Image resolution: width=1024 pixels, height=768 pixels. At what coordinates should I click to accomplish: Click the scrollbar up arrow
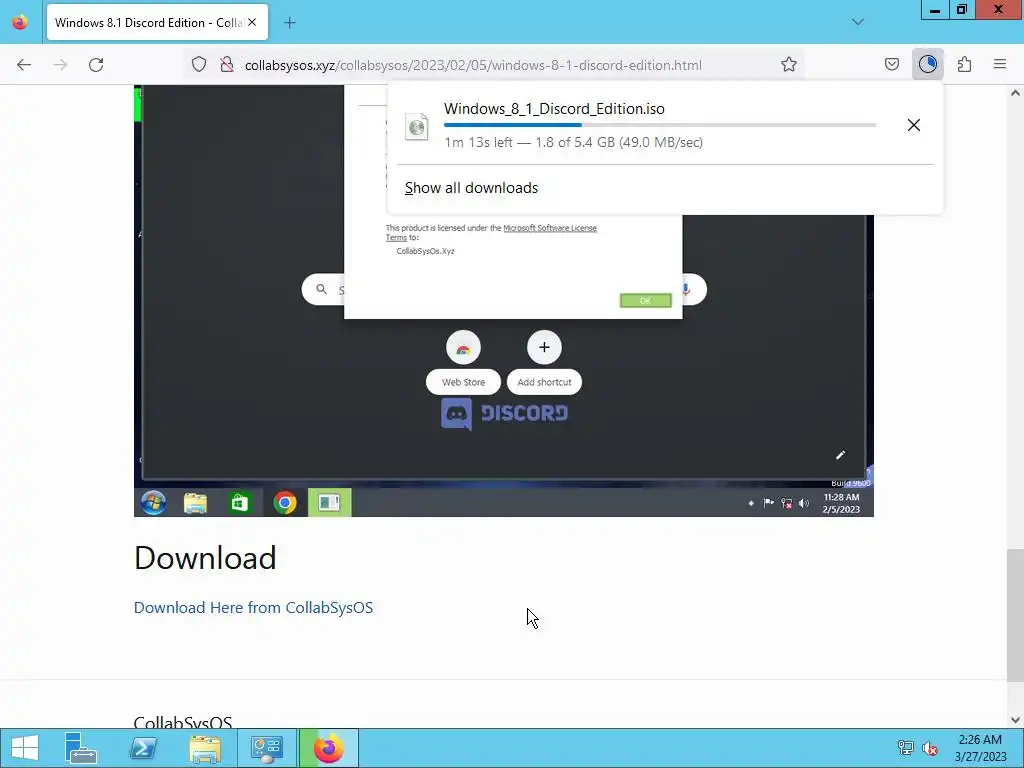point(1015,93)
